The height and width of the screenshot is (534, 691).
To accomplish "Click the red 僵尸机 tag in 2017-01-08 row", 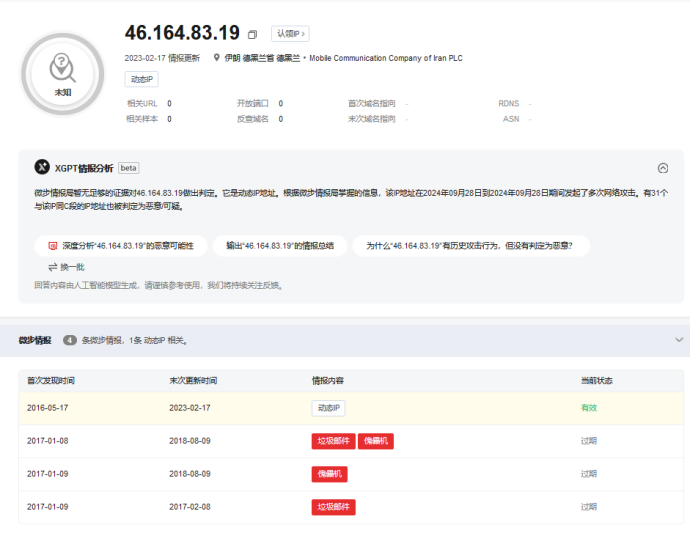I will pos(377,441).
